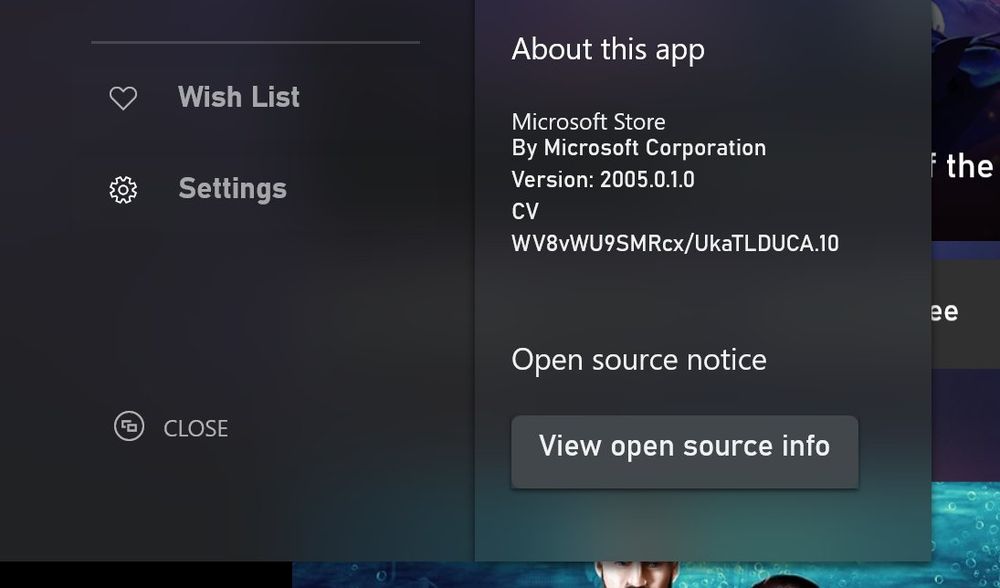This screenshot has width=1000, height=588.
Task: Select the Microsoft Store app name text
Action: [x=588, y=122]
